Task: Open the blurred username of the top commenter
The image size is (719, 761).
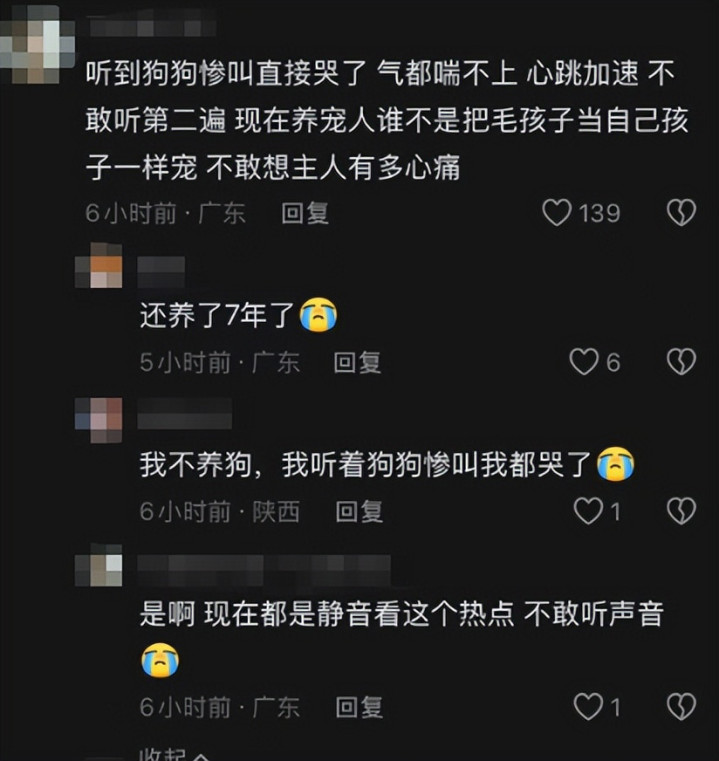Action: coord(153,23)
